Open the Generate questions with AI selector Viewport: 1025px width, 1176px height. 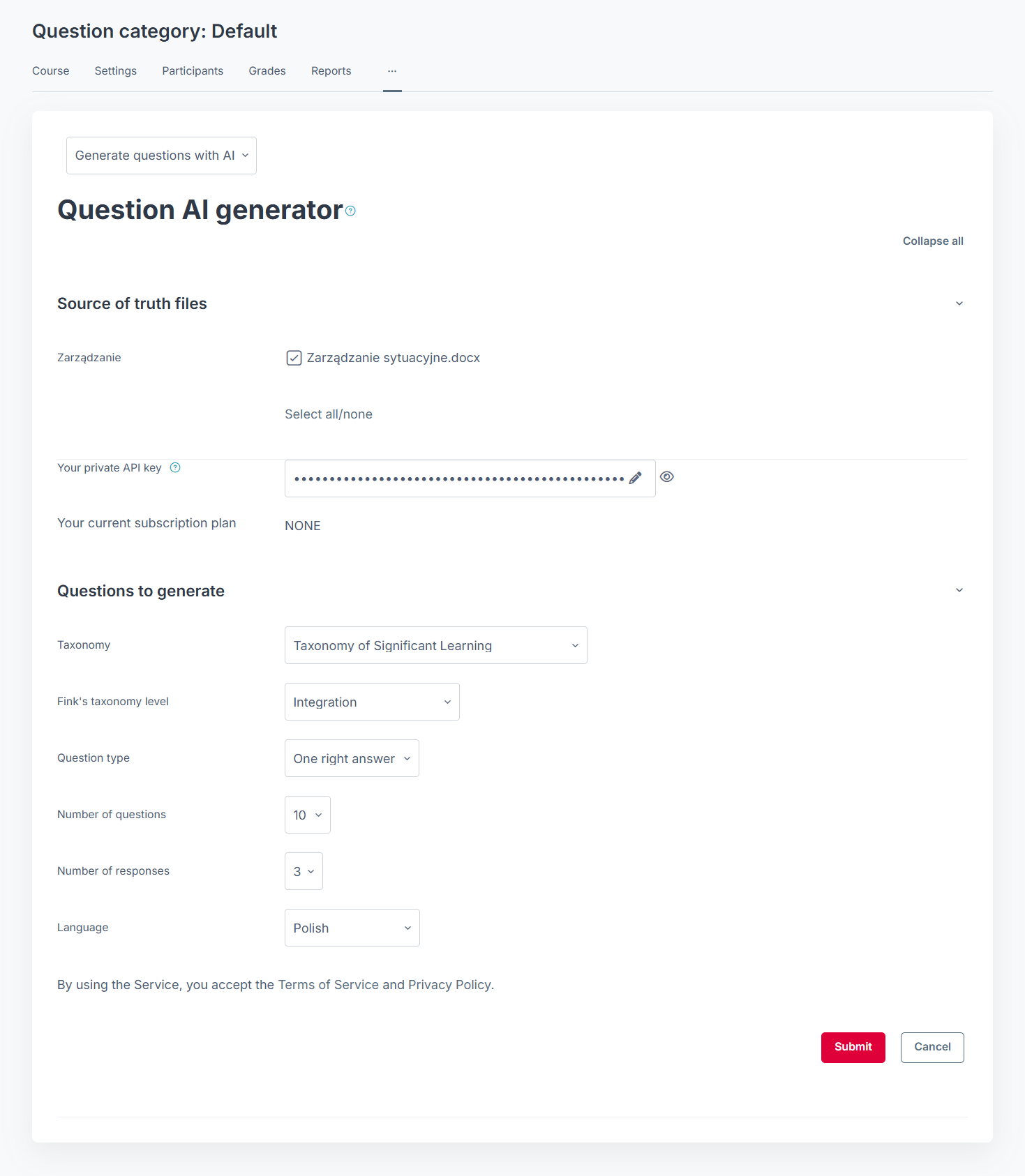pyautogui.click(x=161, y=156)
